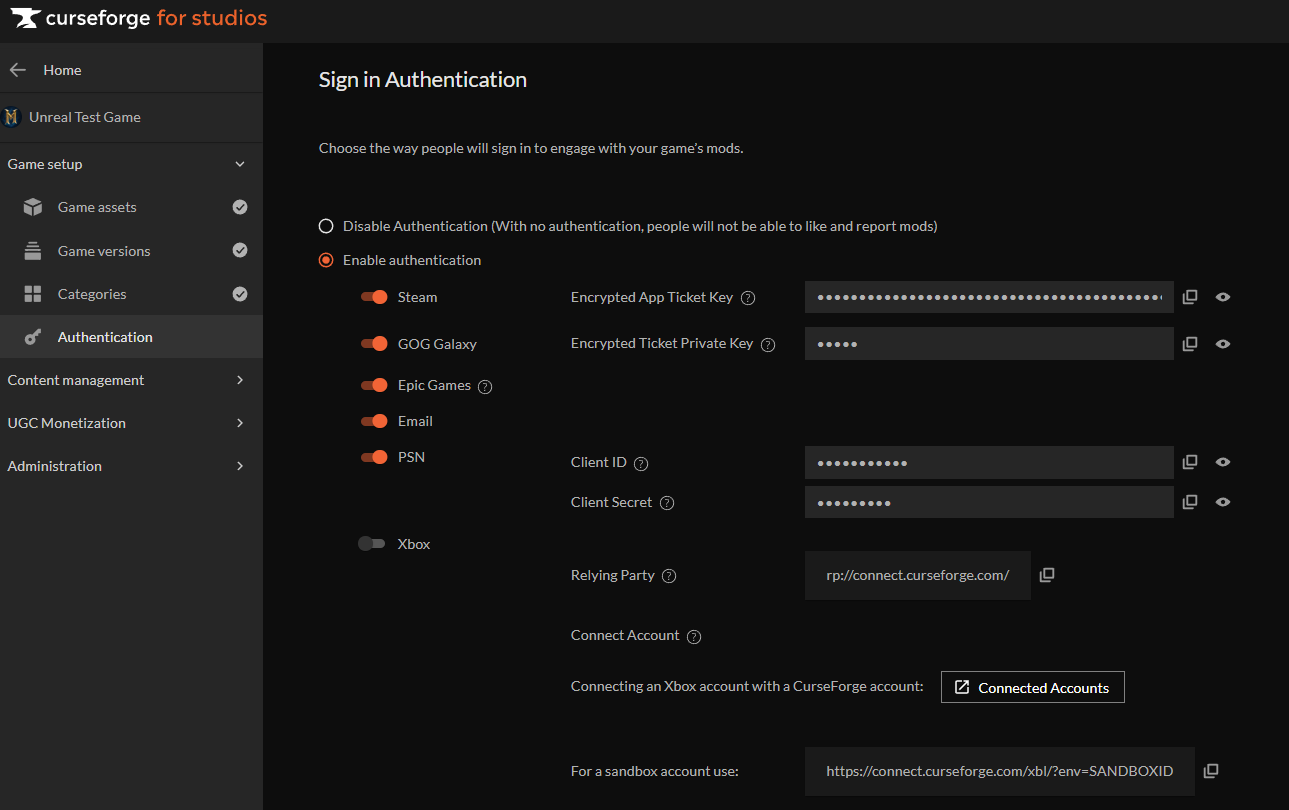Click the back arrow next to Home
The width and height of the screenshot is (1289, 810).
pos(17,70)
